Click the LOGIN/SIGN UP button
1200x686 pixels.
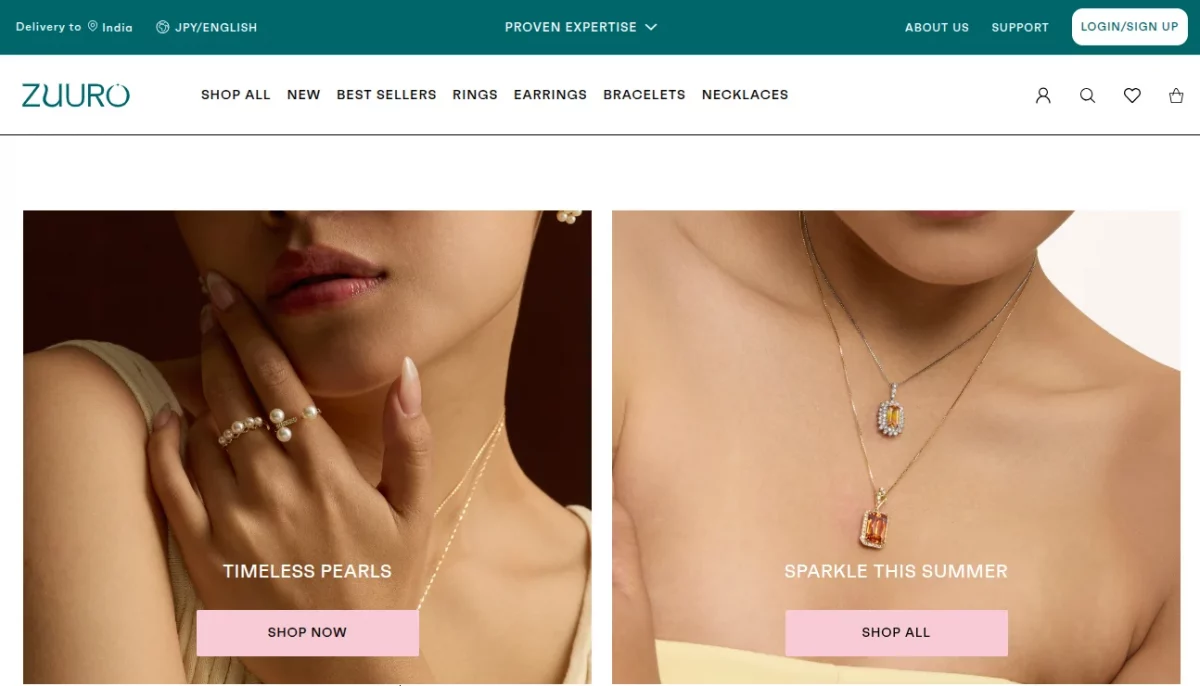[1129, 27]
